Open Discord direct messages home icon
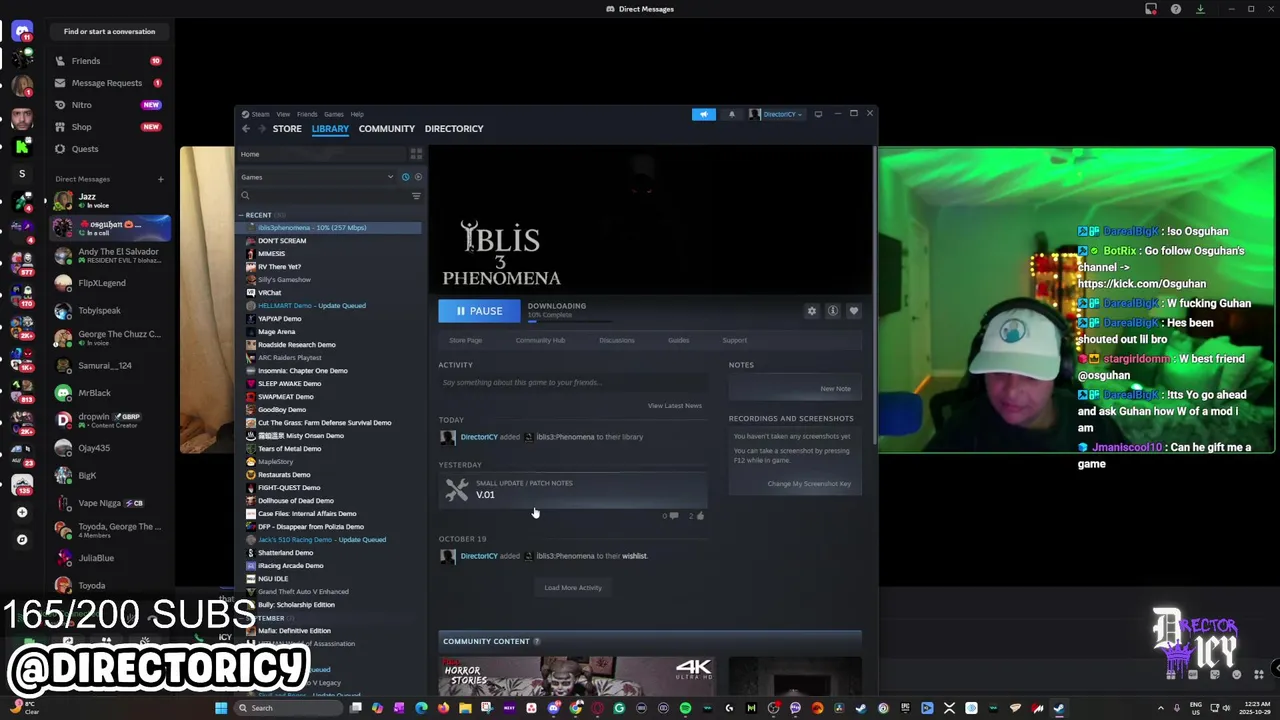The width and height of the screenshot is (1280, 720). (x=22, y=32)
